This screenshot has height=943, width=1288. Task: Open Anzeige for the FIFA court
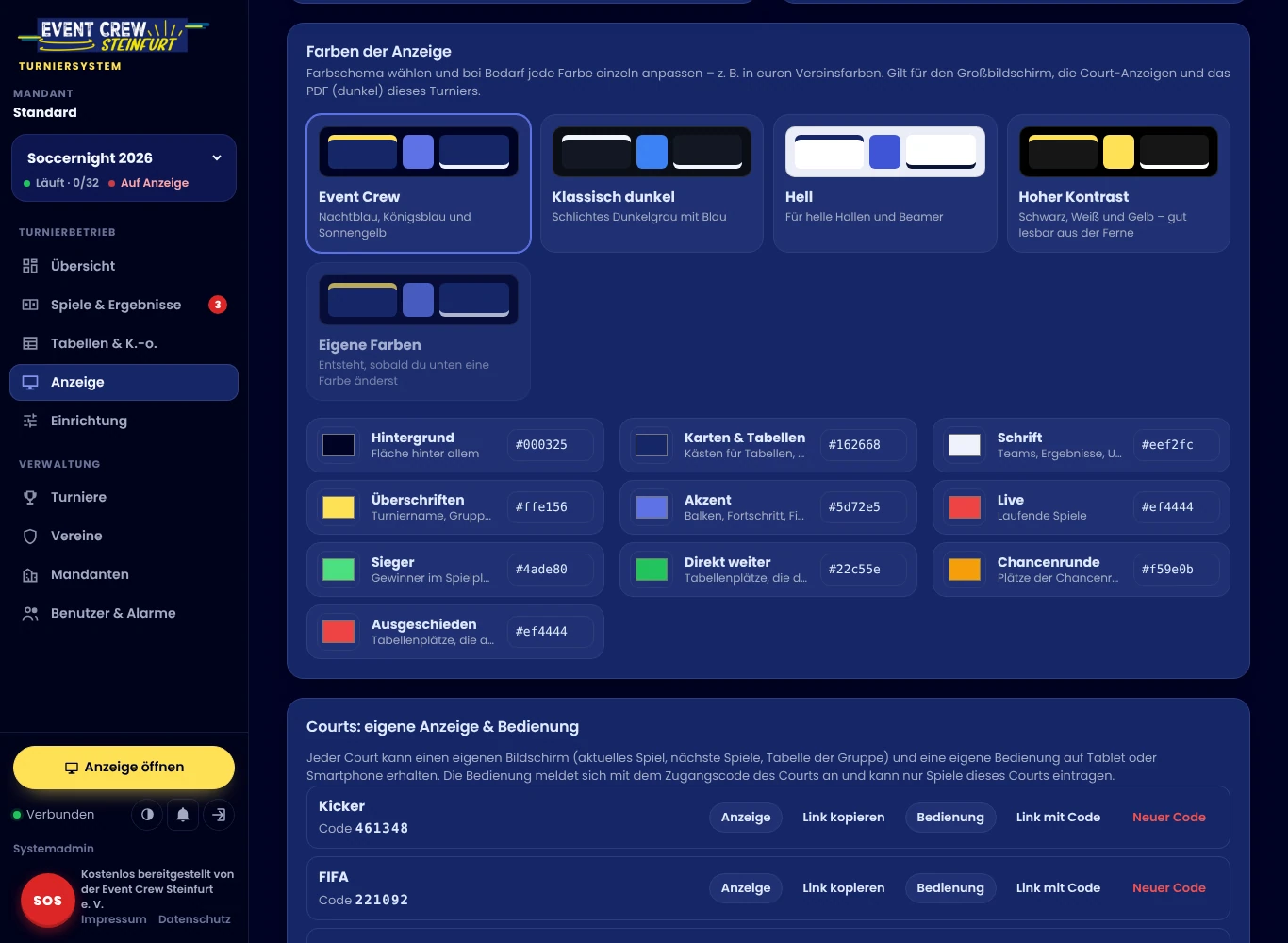746,888
